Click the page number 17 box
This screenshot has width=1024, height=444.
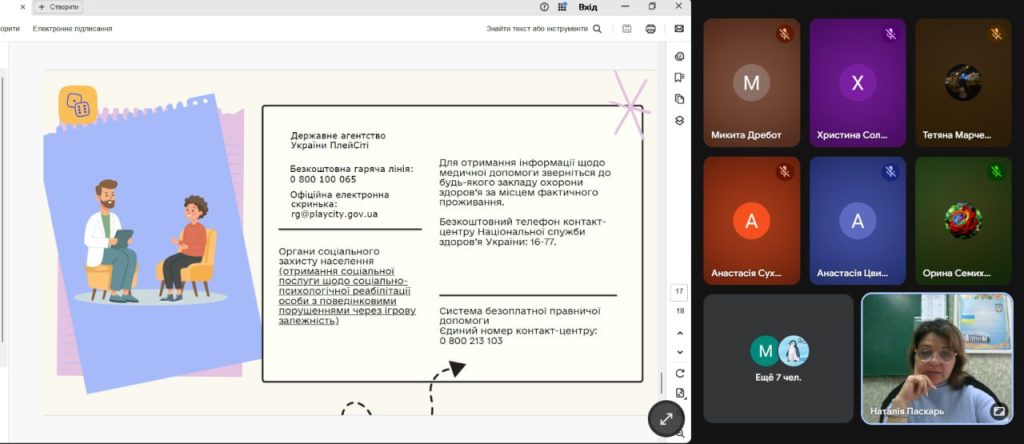pyautogui.click(x=679, y=291)
